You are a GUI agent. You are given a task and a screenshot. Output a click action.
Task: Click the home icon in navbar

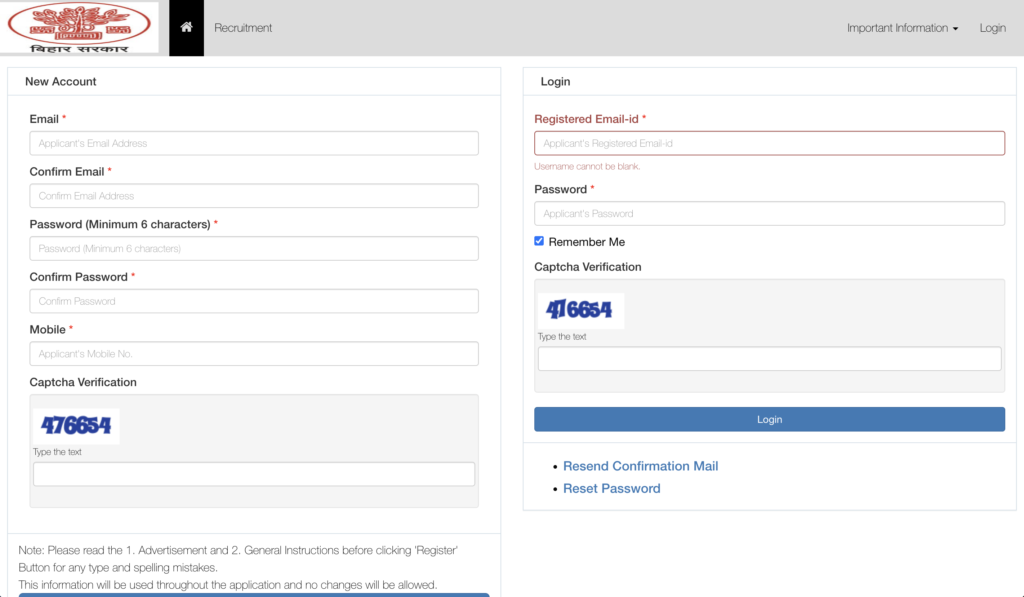[186, 27]
